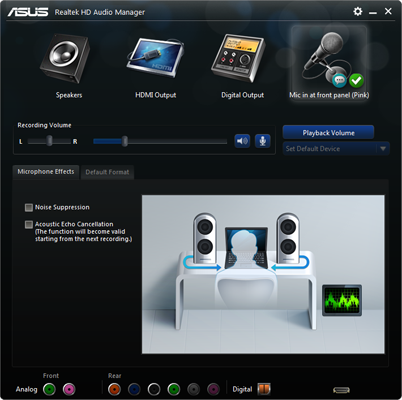Enable the Noise Suppression checkbox
The width and height of the screenshot is (402, 400).
(x=29, y=207)
